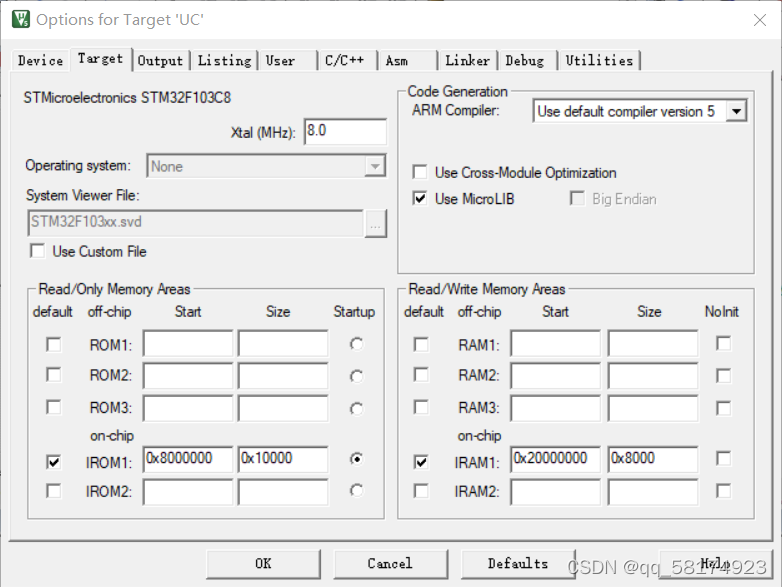Viewport: 782px width, 587px height.
Task: Check the IRAM2 default checkbox
Action: [421, 491]
